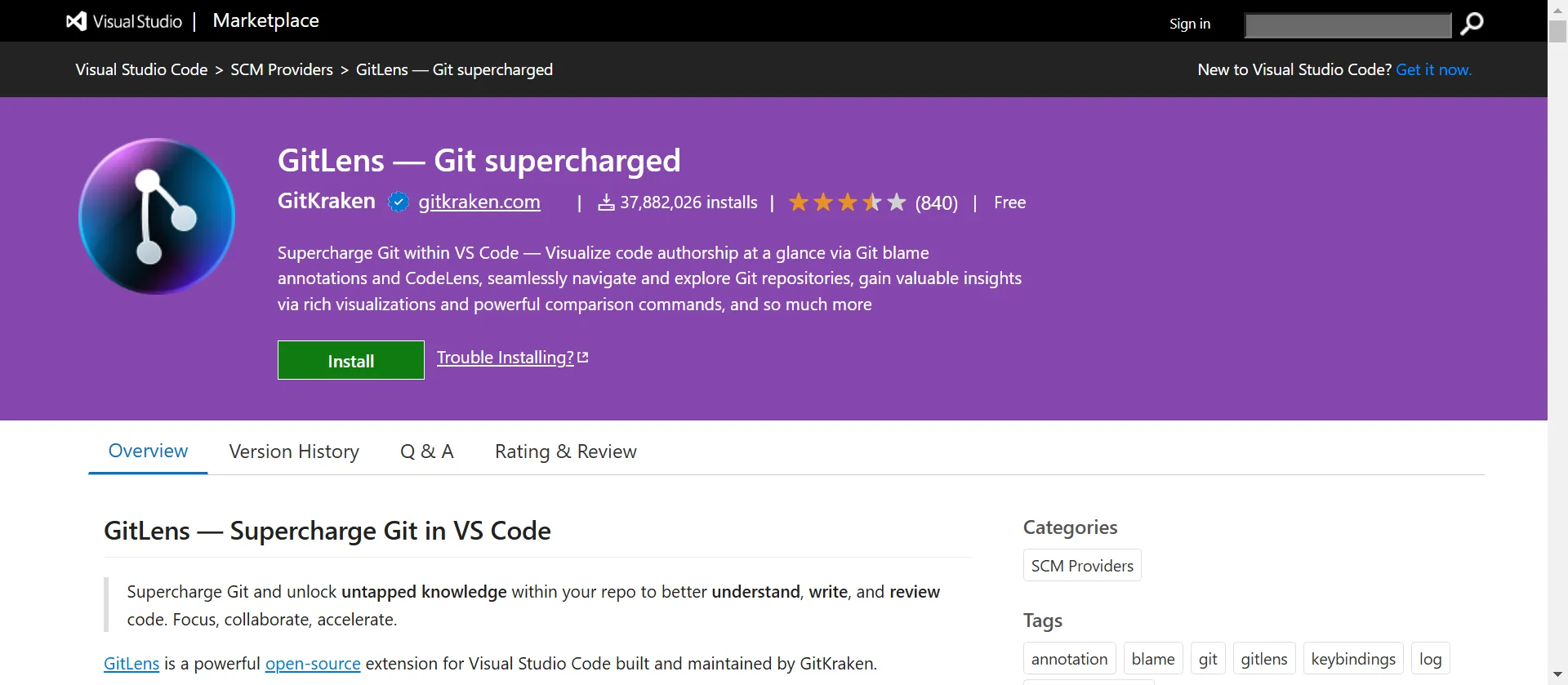1568x685 pixels.
Task: Click the search magnifier icon
Action: pos(1472,24)
